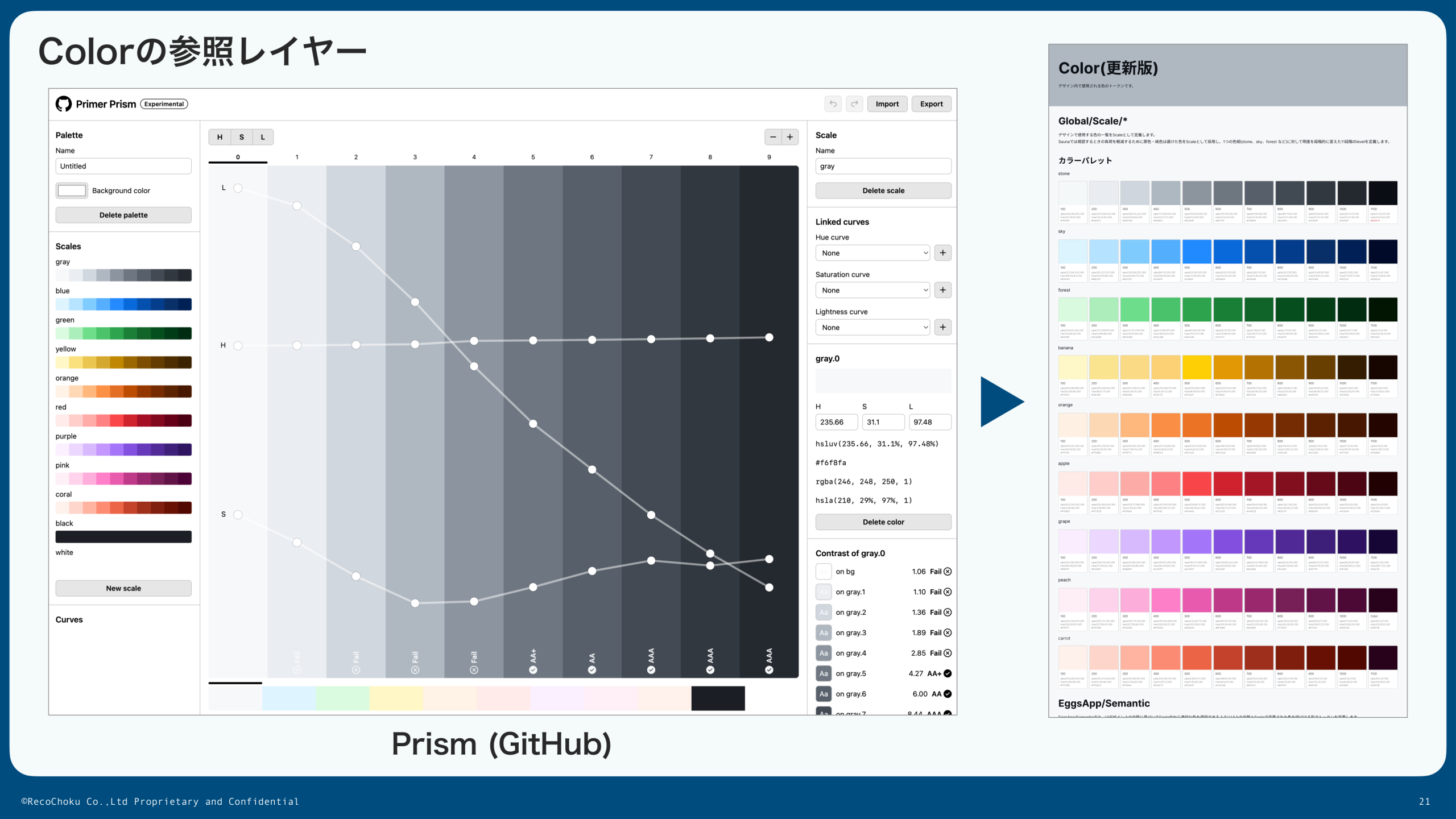Image resolution: width=1456 pixels, height=819 pixels.
Task: Click the redo arrow icon
Action: (x=854, y=104)
